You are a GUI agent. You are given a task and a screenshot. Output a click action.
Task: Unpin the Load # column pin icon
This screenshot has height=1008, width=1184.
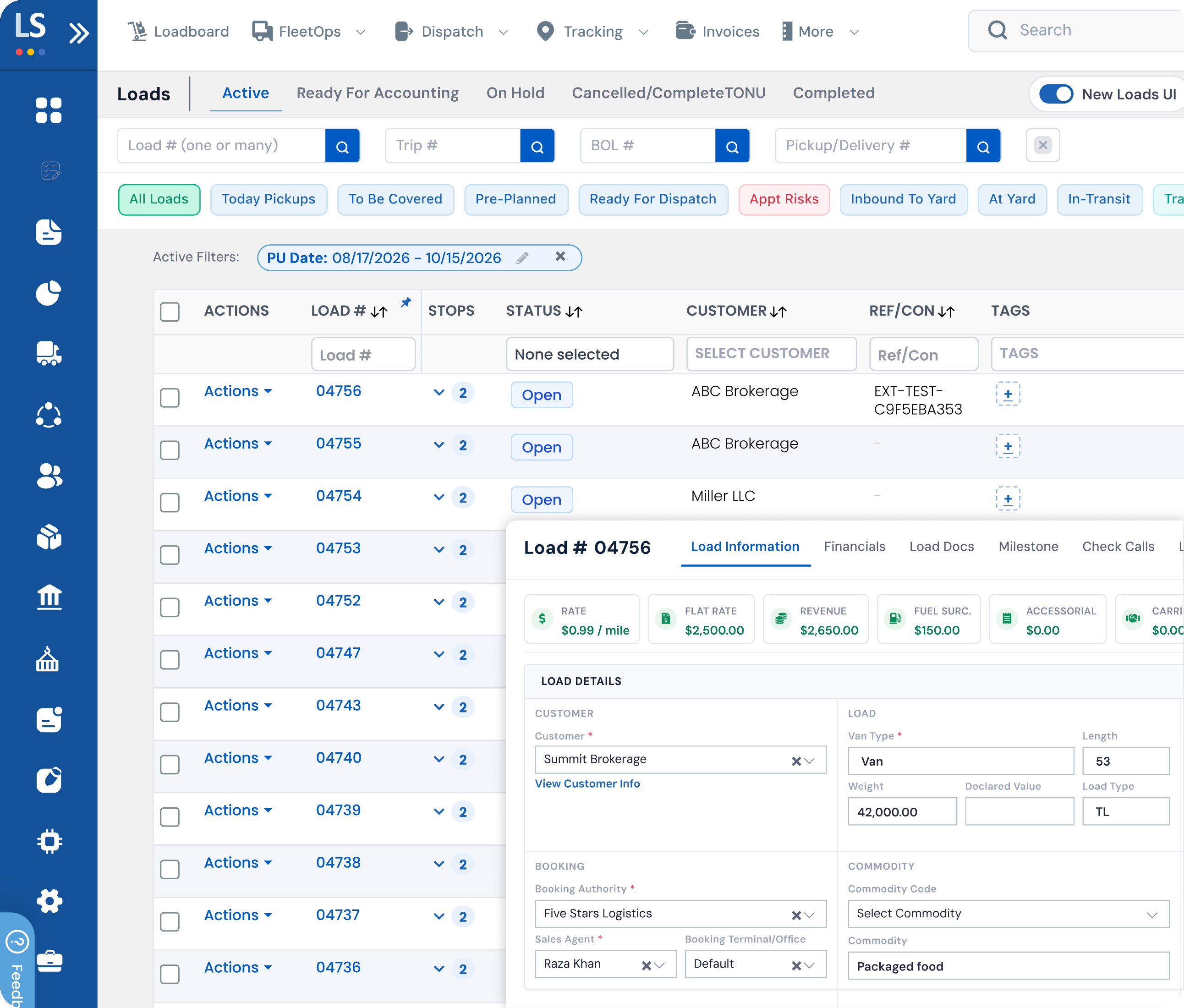point(406,302)
